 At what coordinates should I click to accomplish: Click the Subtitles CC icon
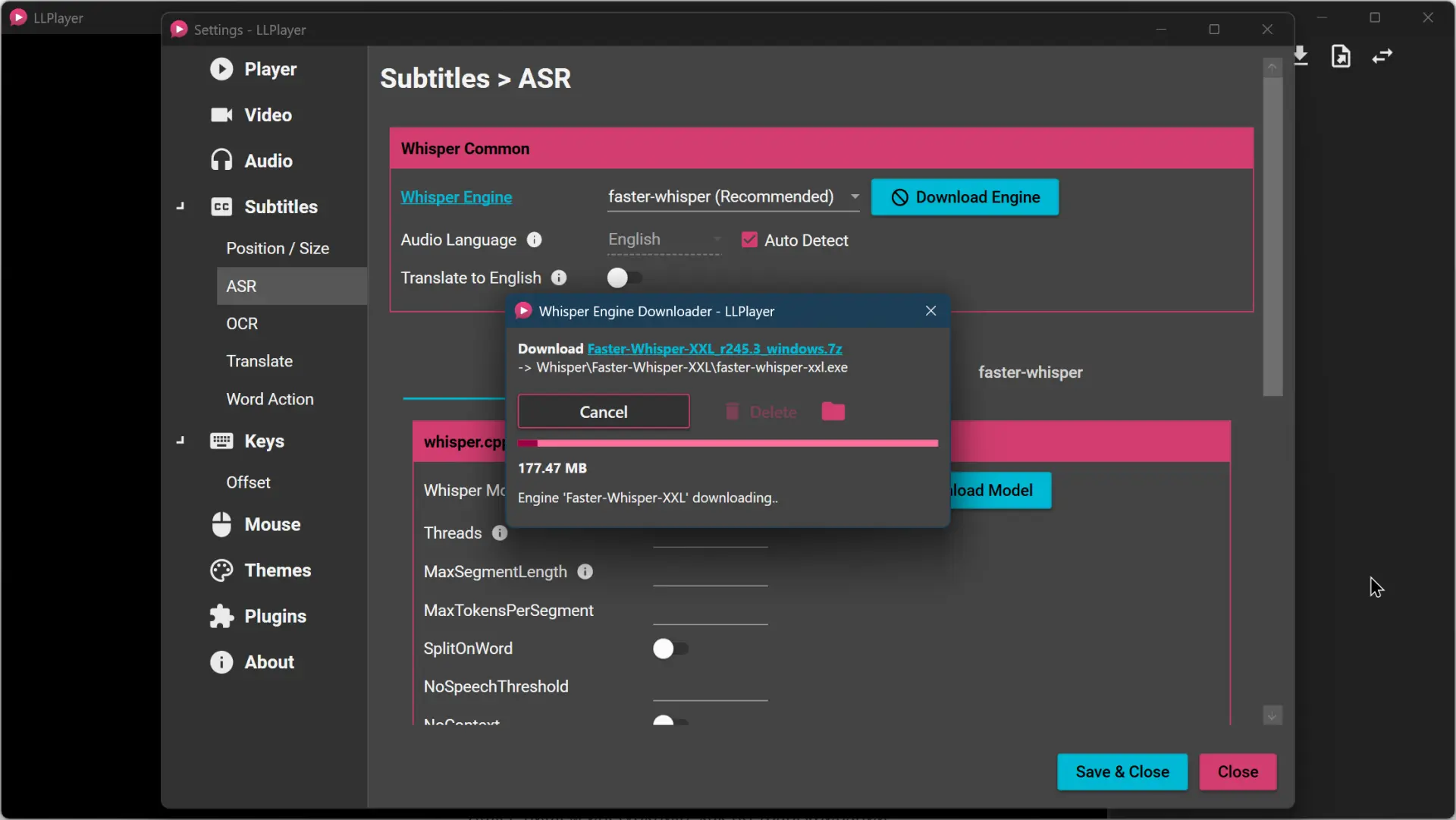[221, 206]
